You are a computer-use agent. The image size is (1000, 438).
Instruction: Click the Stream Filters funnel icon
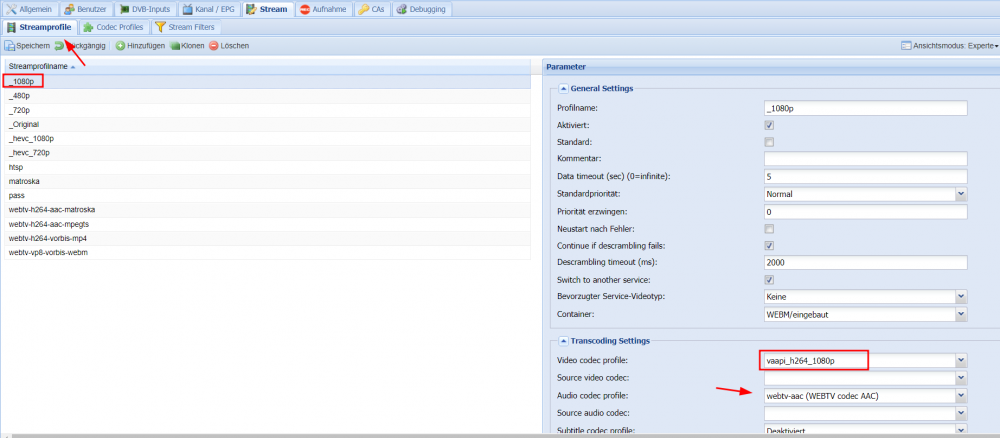point(161,27)
